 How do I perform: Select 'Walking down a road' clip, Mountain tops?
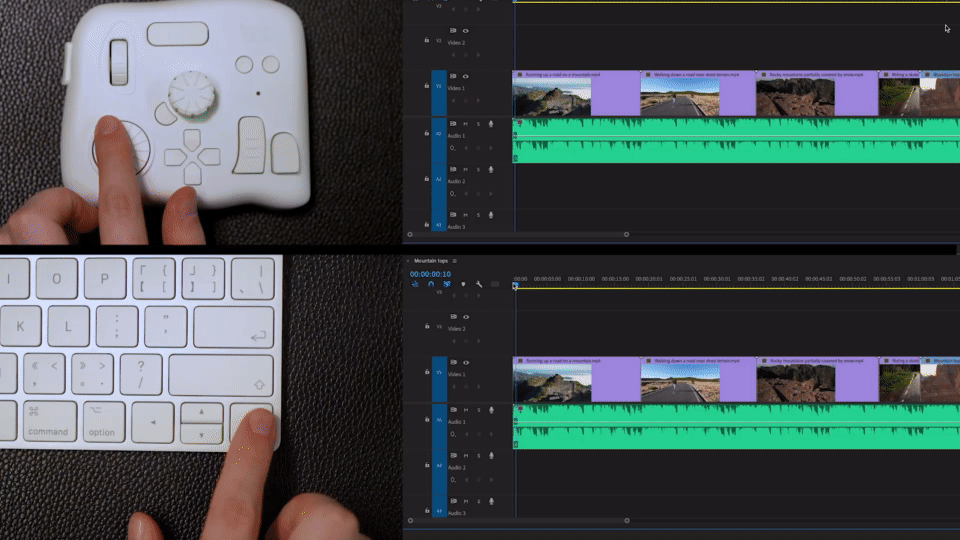(699, 380)
